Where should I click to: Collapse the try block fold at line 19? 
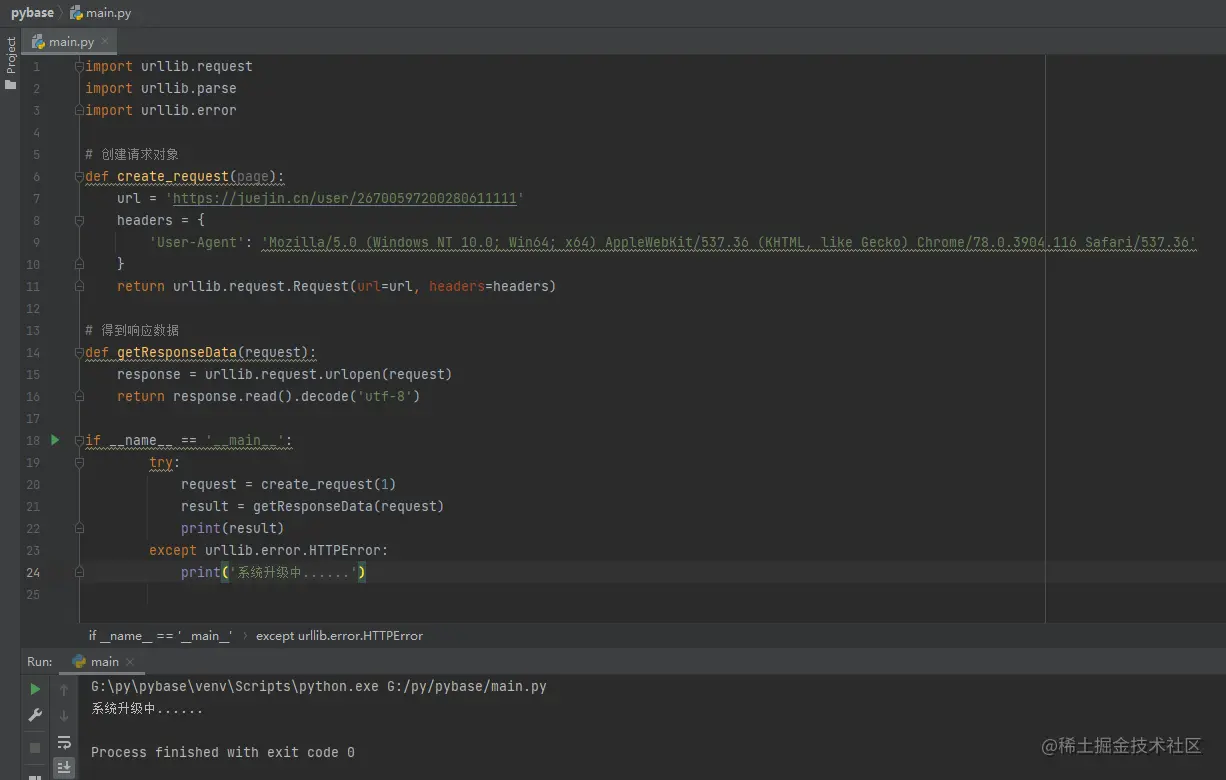(79, 462)
